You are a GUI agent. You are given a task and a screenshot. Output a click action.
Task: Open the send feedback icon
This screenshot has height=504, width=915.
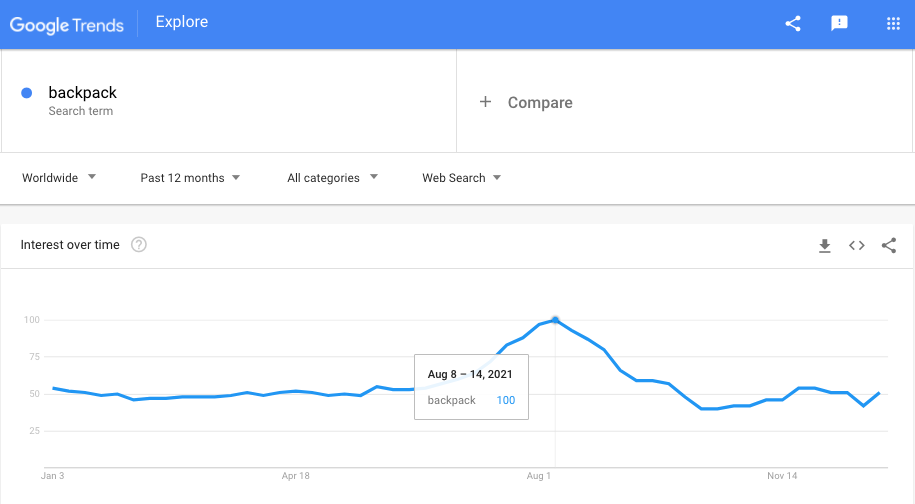coord(840,24)
